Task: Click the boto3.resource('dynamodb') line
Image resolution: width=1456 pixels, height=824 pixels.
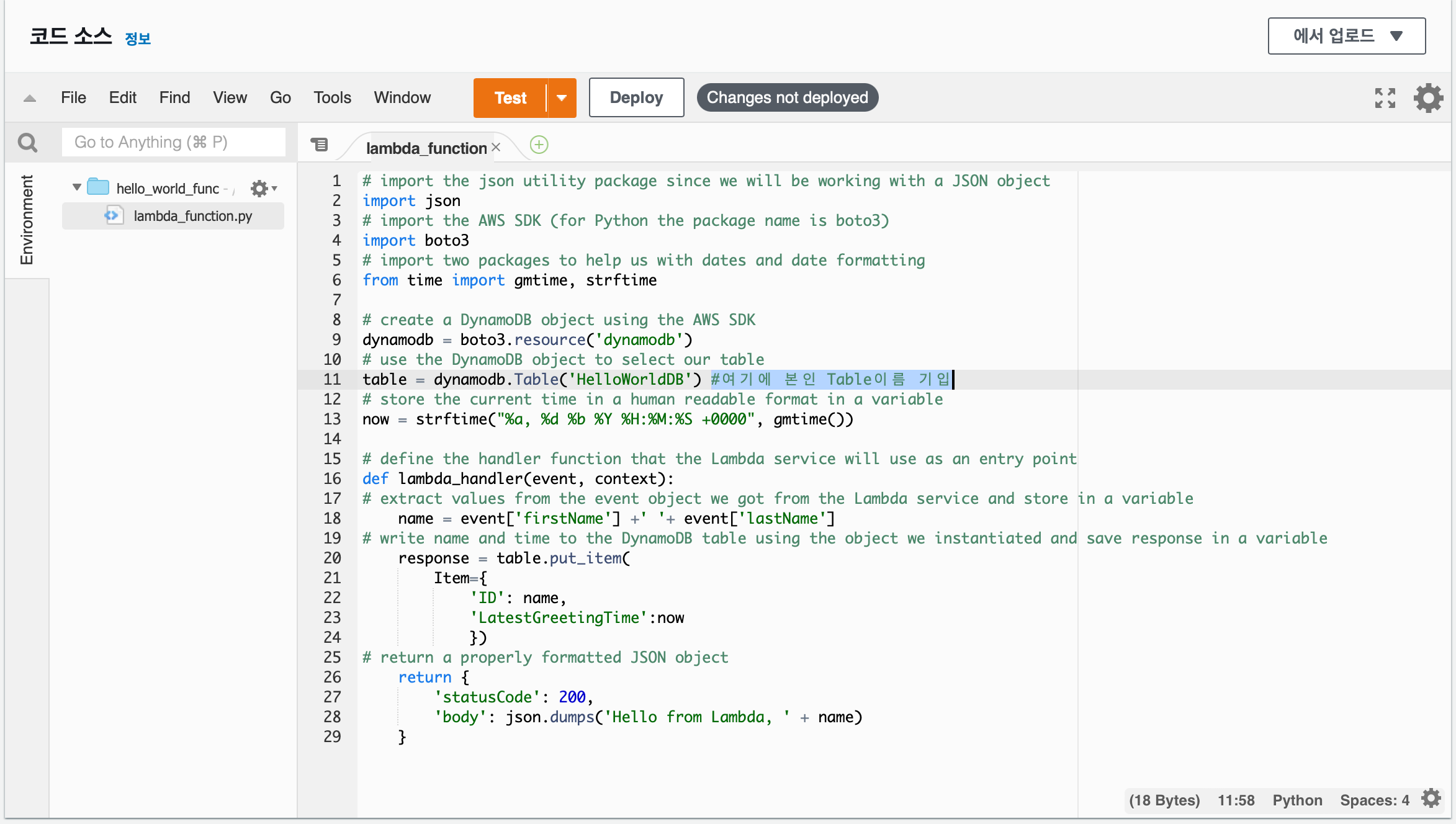Action: pyautogui.click(x=528, y=339)
